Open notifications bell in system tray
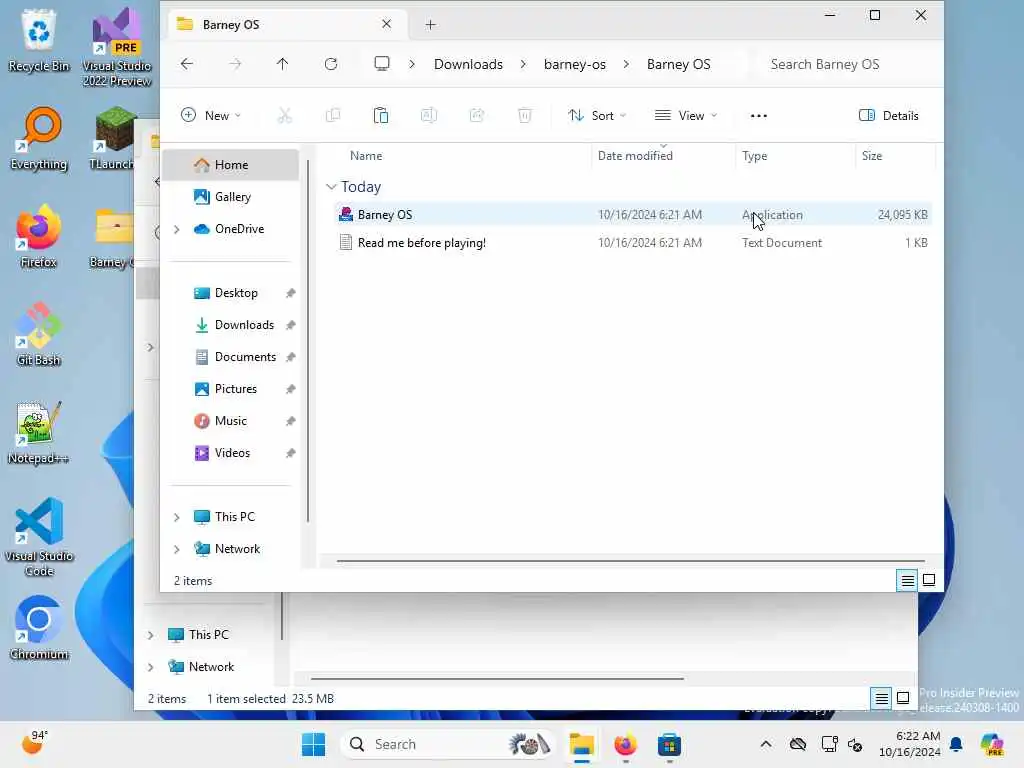1024x768 pixels. (x=956, y=744)
